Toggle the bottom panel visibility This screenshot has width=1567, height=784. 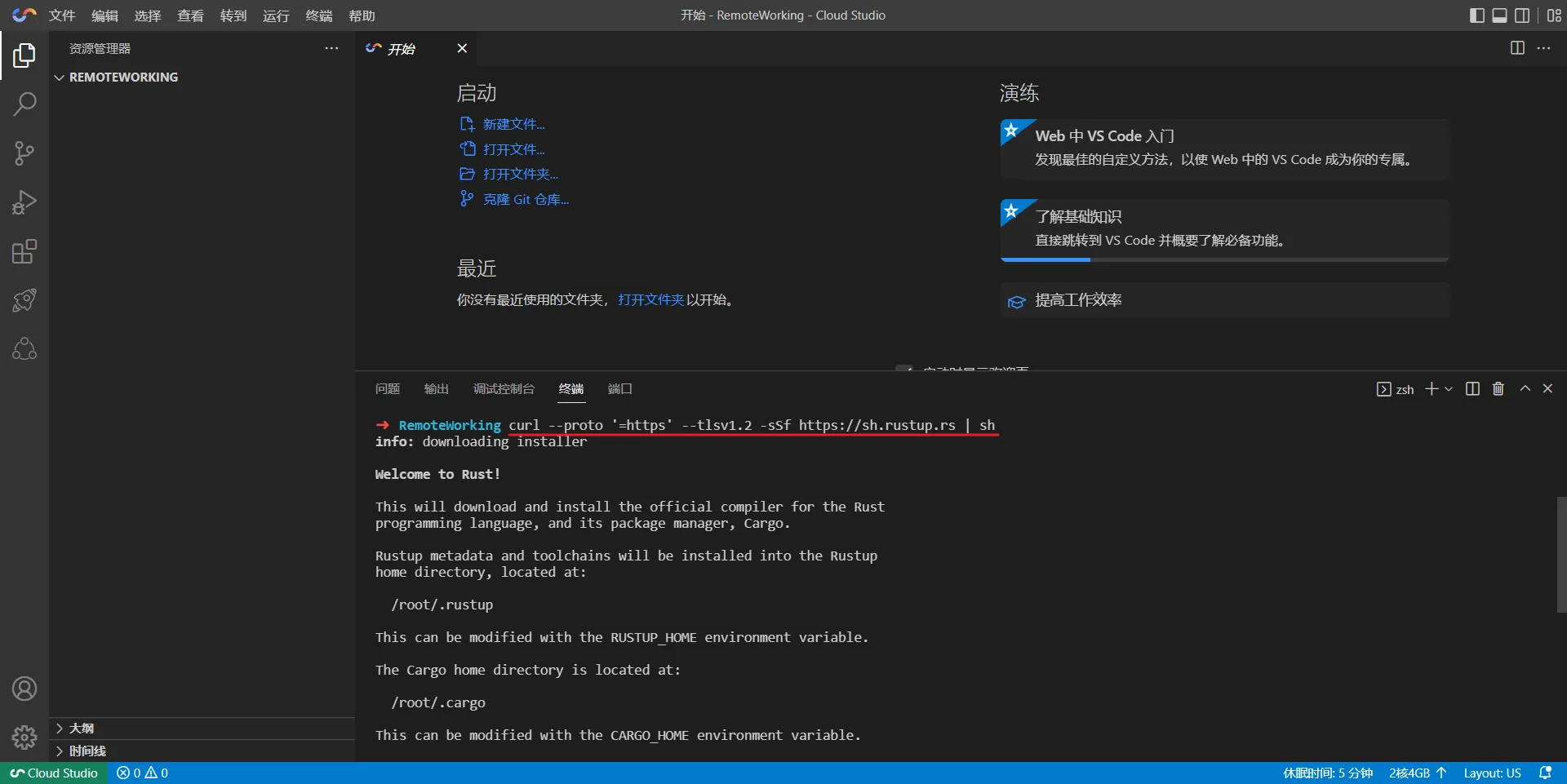pyautogui.click(x=1500, y=15)
